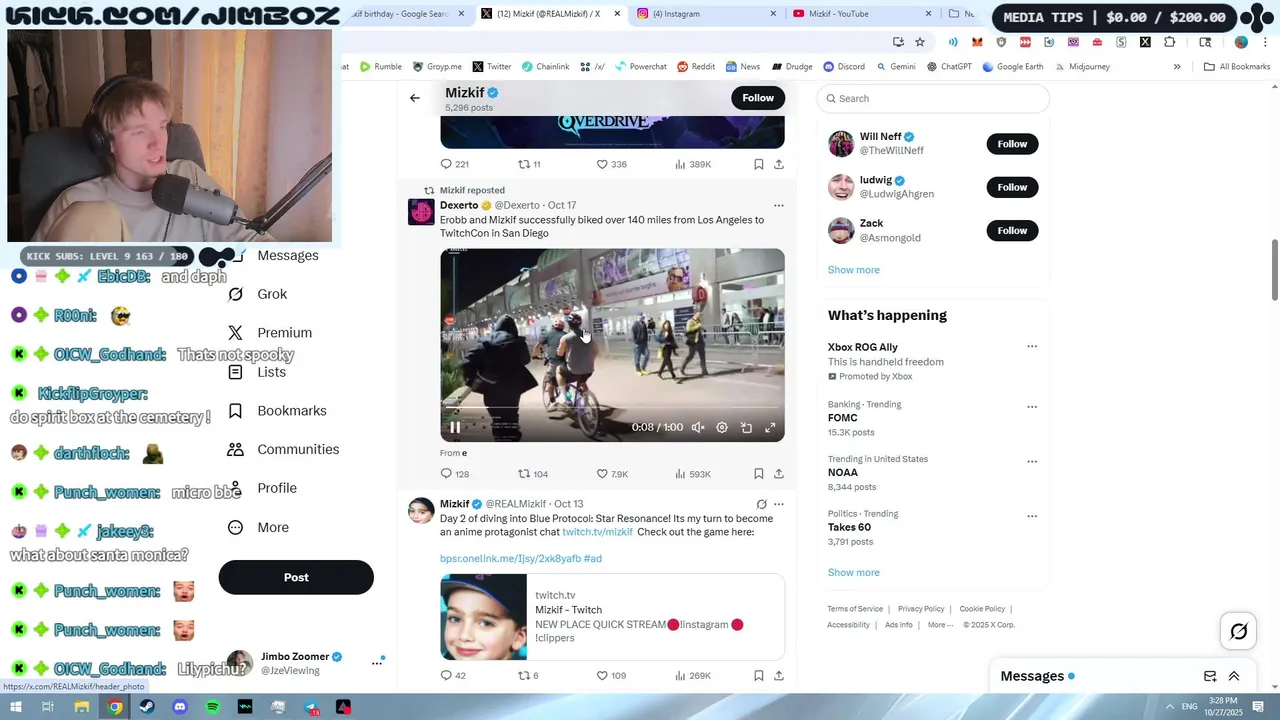Like the Dexerto post with 7.9K likes

click(x=612, y=474)
